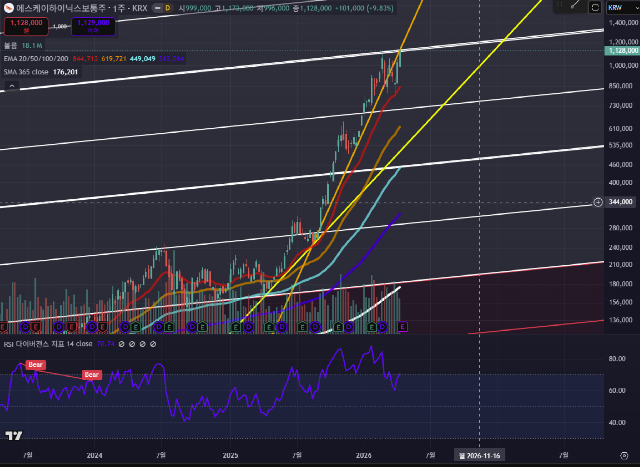The width and height of the screenshot is (640, 467).
Task: Click the 850,000 price scale label
Action: pos(620,86)
